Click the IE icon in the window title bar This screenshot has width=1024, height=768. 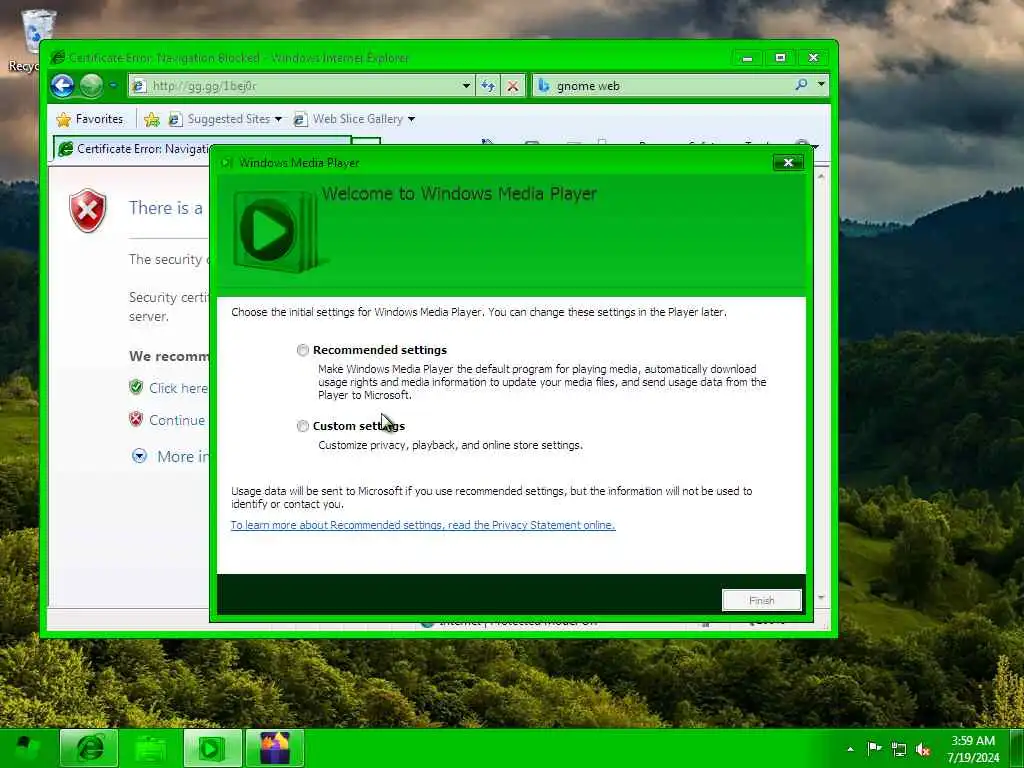(57, 57)
